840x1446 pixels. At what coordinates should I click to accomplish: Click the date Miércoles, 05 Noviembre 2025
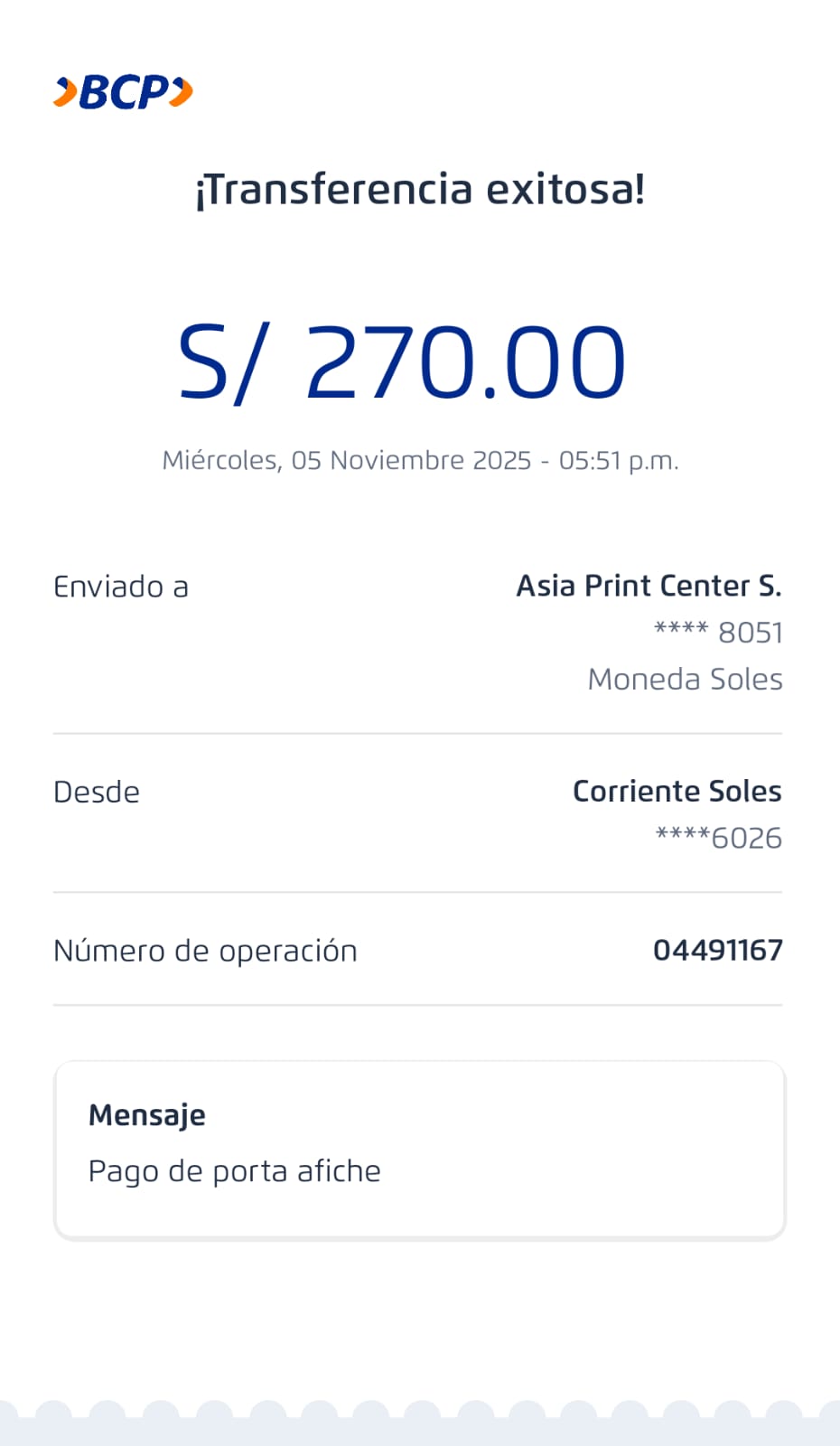(x=346, y=461)
